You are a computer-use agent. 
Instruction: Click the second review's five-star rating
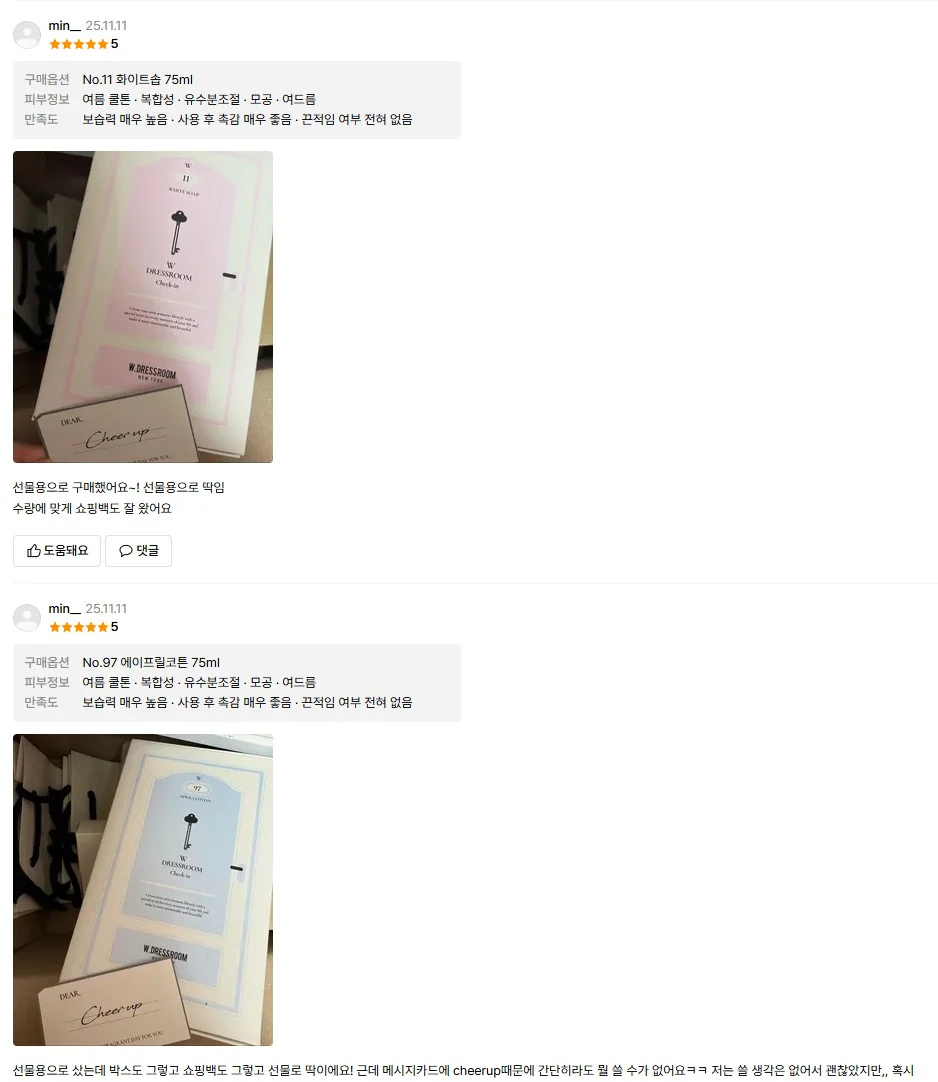click(x=84, y=627)
